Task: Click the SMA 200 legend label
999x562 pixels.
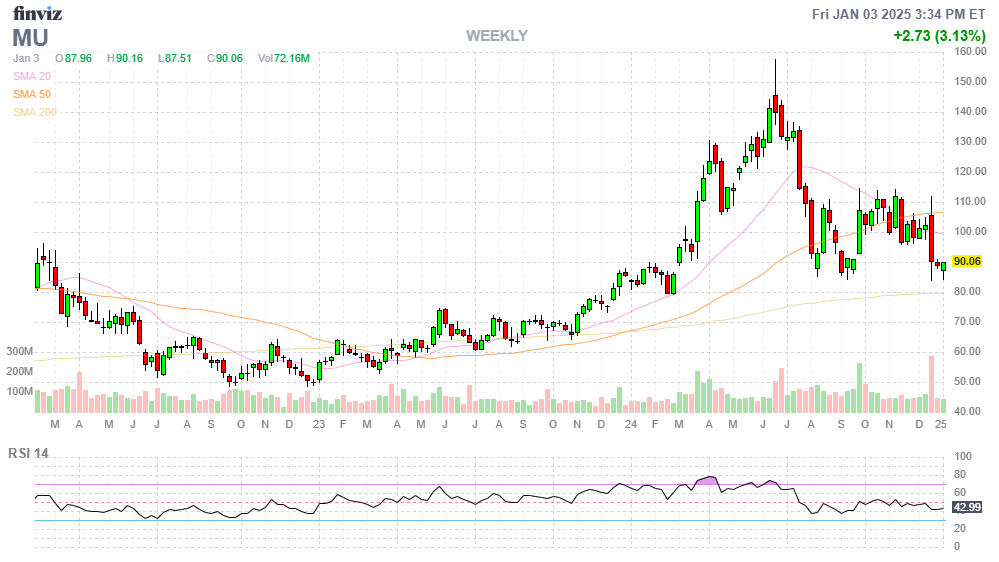Action: coord(35,112)
